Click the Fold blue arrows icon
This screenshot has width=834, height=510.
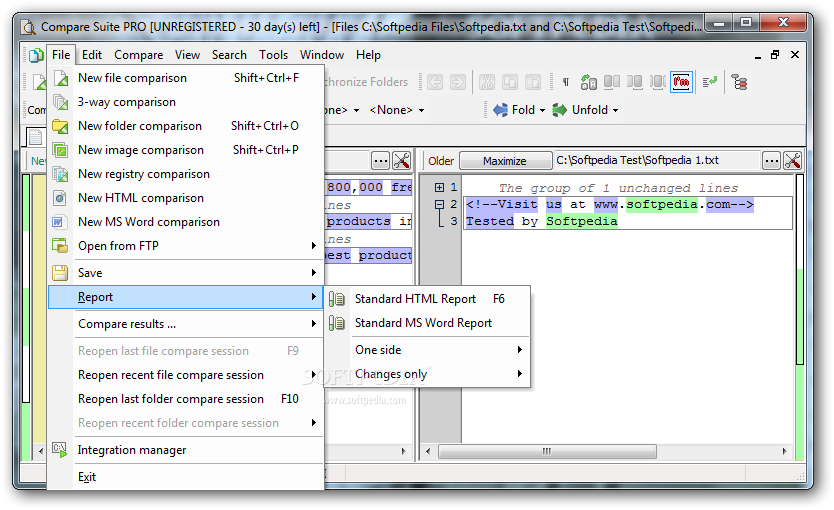pos(501,110)
